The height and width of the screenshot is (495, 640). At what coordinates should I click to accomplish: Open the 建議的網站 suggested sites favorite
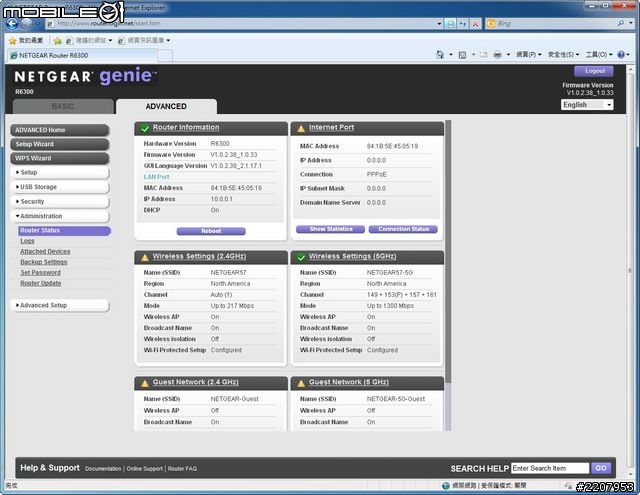[x=89, y=40]
